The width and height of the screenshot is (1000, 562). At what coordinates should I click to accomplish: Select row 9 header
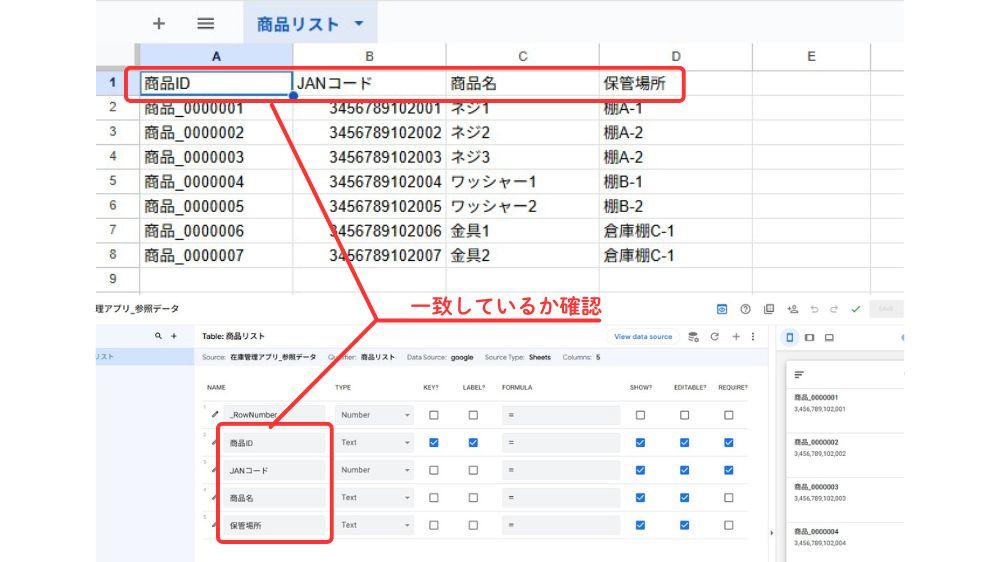point(113,279)
